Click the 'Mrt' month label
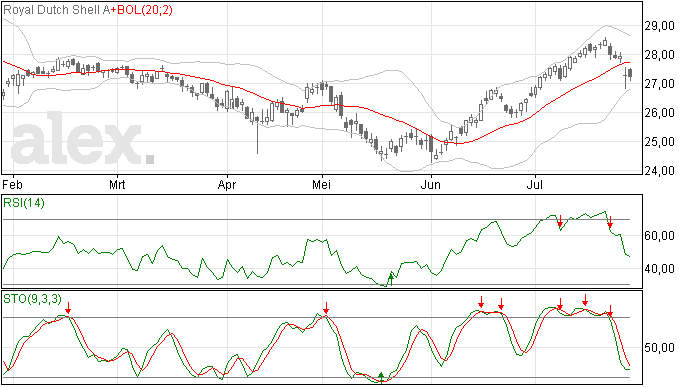 point(117,184)
